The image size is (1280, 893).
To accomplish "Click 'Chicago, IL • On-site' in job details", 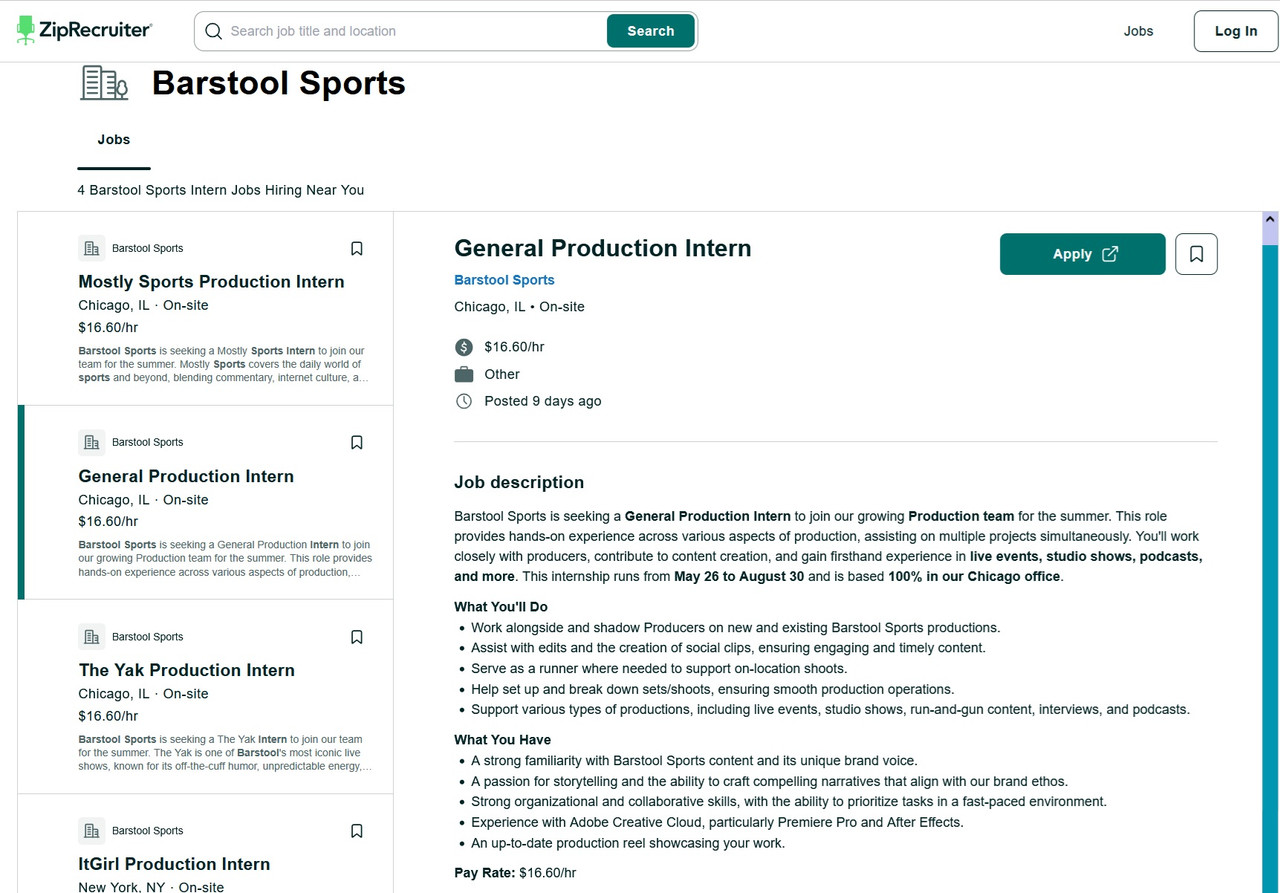I will click(x=519, y=307).
